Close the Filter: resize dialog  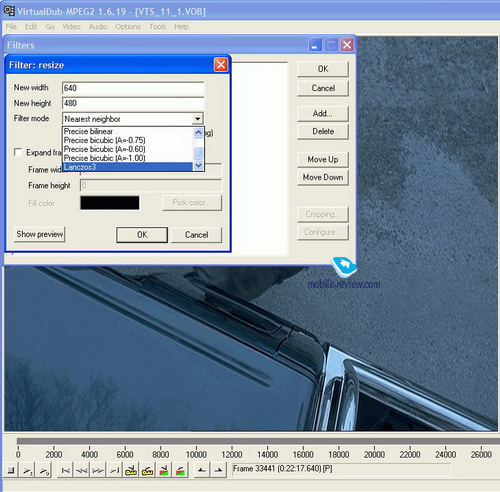coord(221,65)
